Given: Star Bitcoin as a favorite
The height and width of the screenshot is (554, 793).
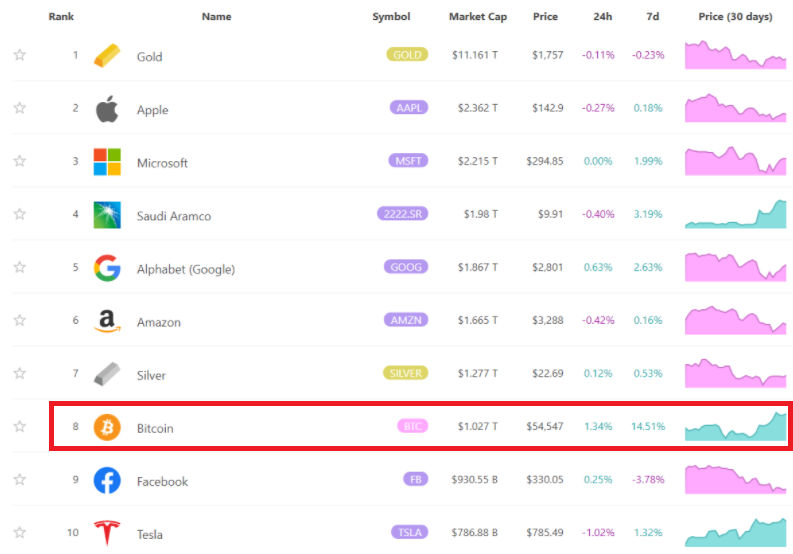Looking at the screenshot, I should (x=20, y=427).
